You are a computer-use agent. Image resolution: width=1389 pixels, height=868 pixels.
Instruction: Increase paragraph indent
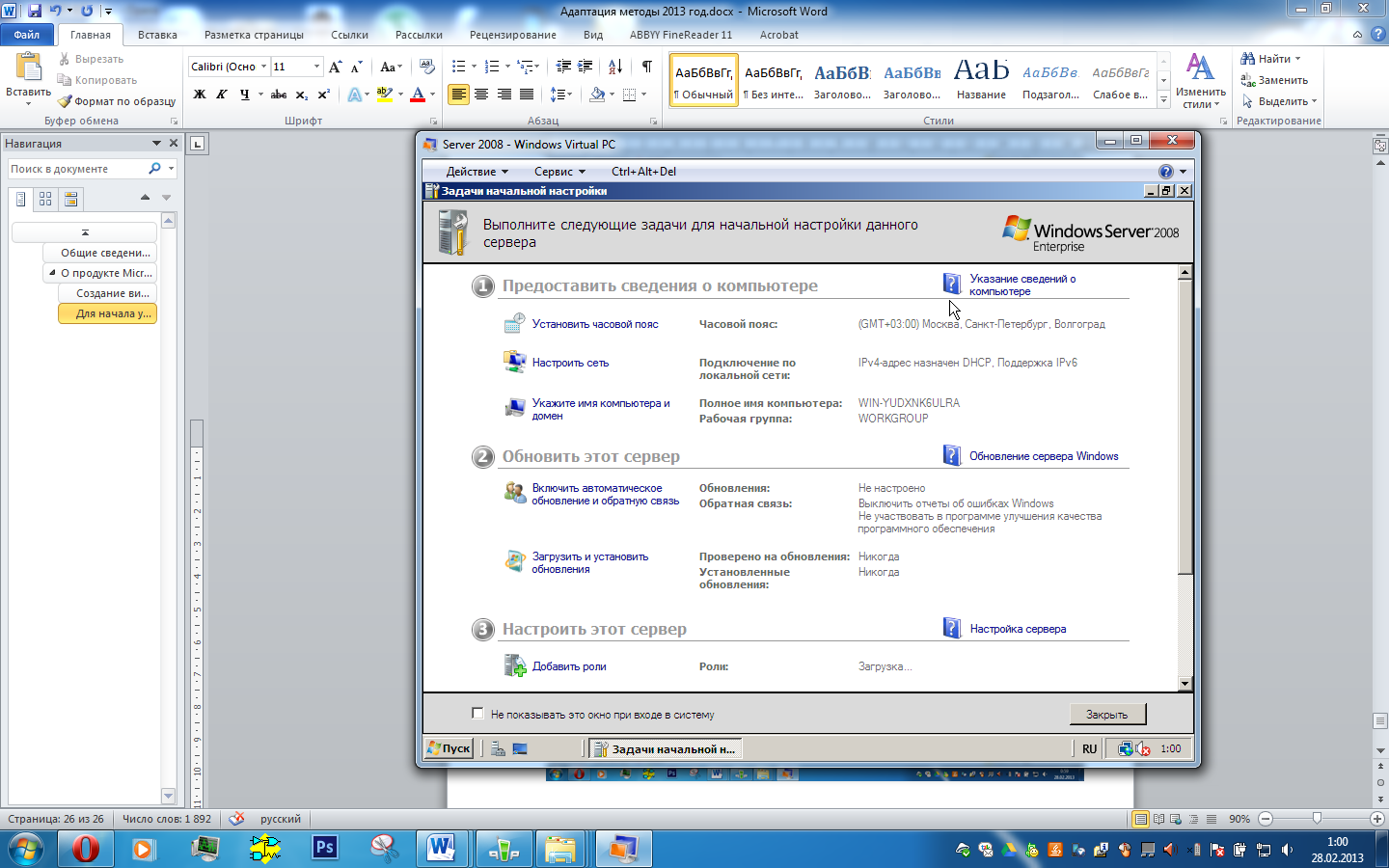coord(586,67)
